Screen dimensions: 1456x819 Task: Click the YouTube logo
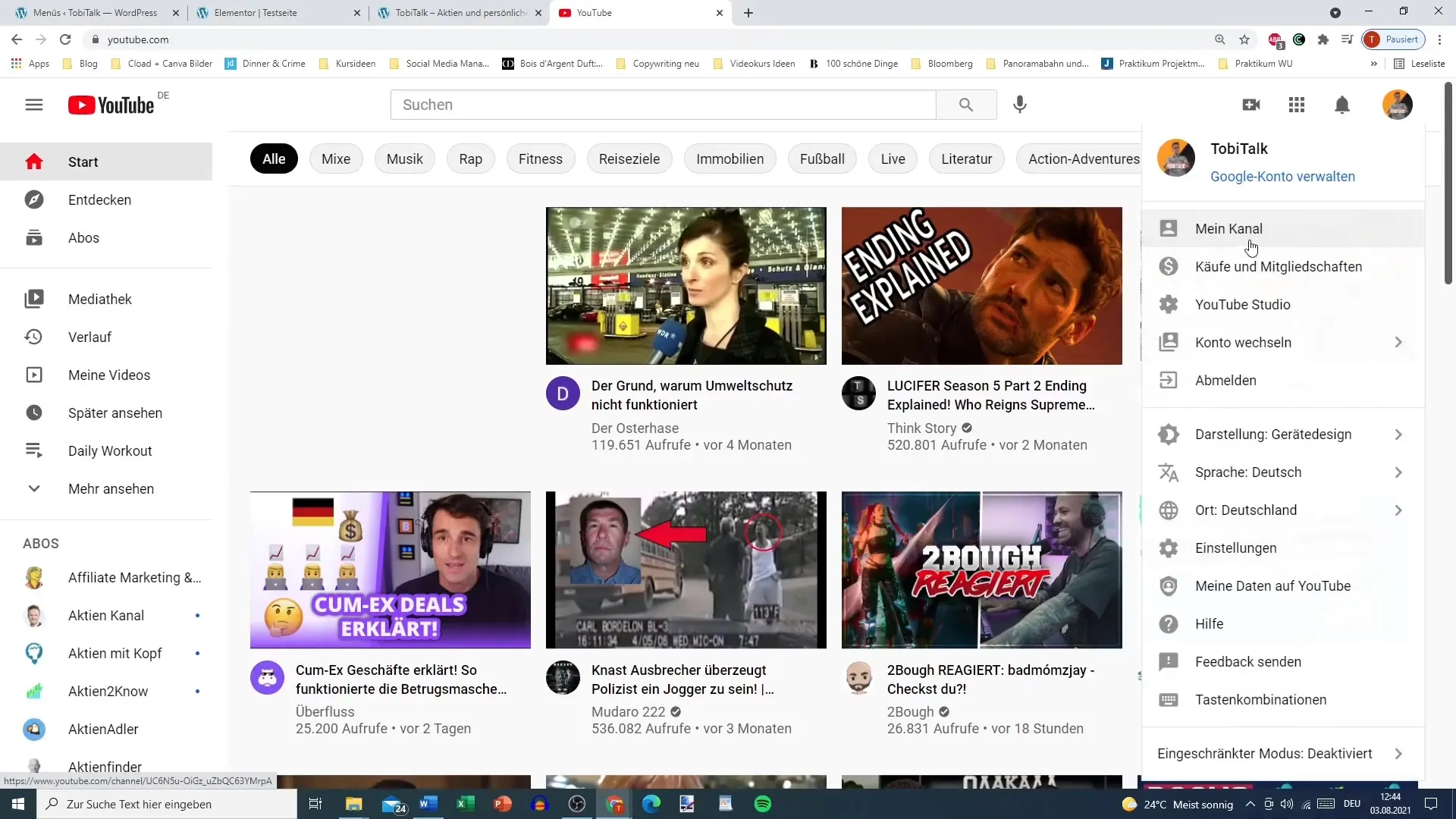[x=111, y=105]
